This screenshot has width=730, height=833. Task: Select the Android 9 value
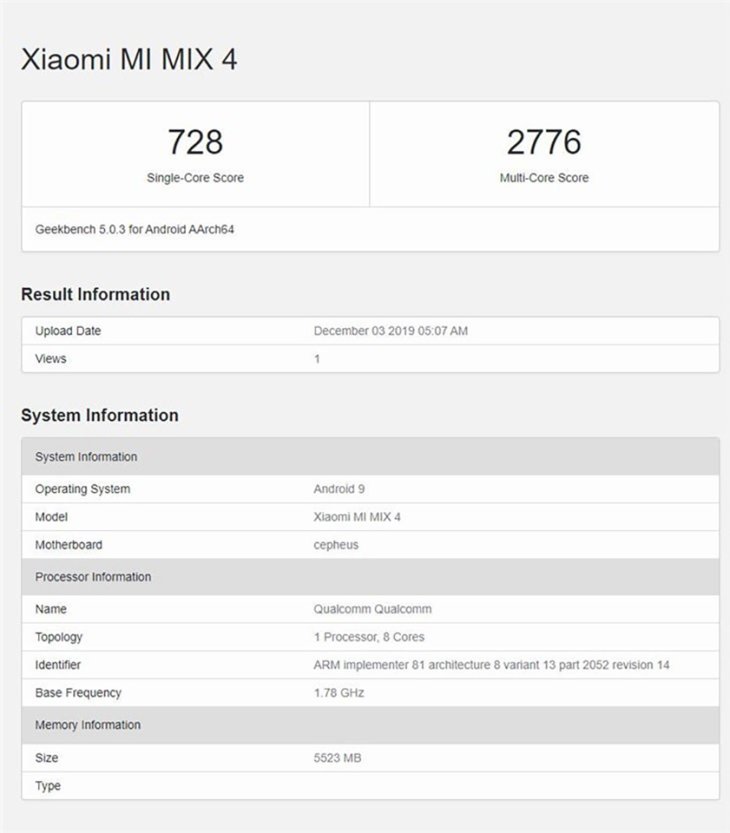coord(339,489)
